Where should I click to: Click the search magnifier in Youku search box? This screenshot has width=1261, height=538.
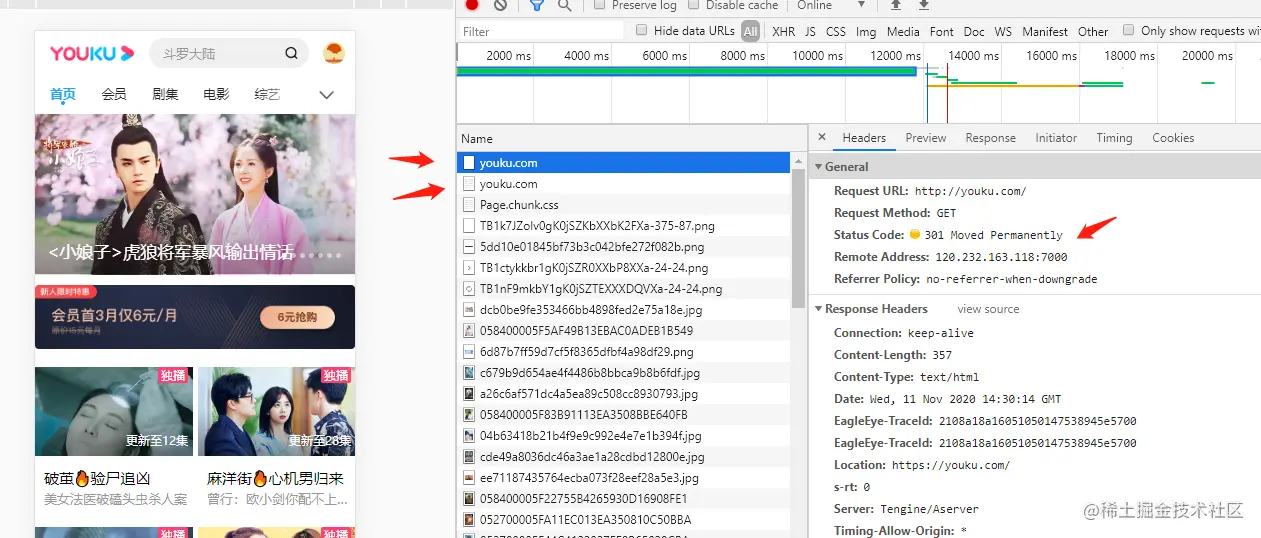click(x=291, y=54)
